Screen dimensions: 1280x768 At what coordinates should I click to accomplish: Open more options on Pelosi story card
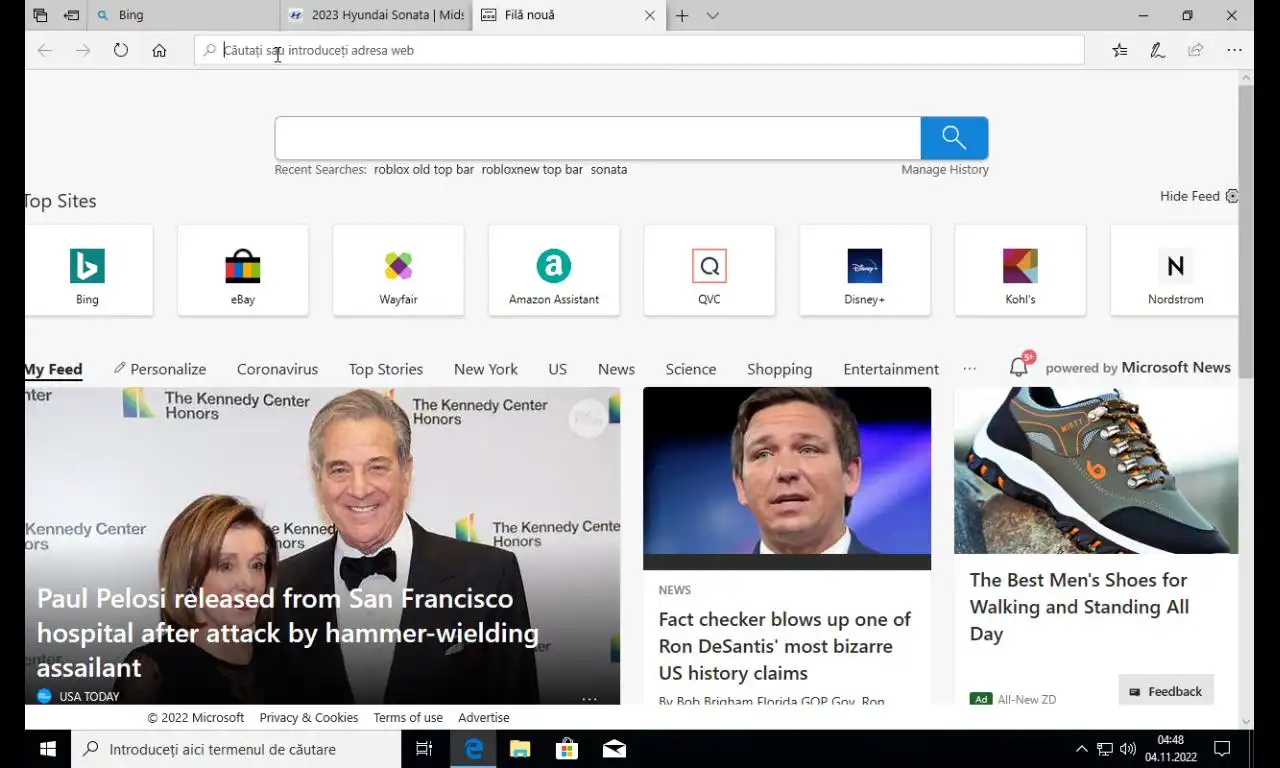(589, 698)
